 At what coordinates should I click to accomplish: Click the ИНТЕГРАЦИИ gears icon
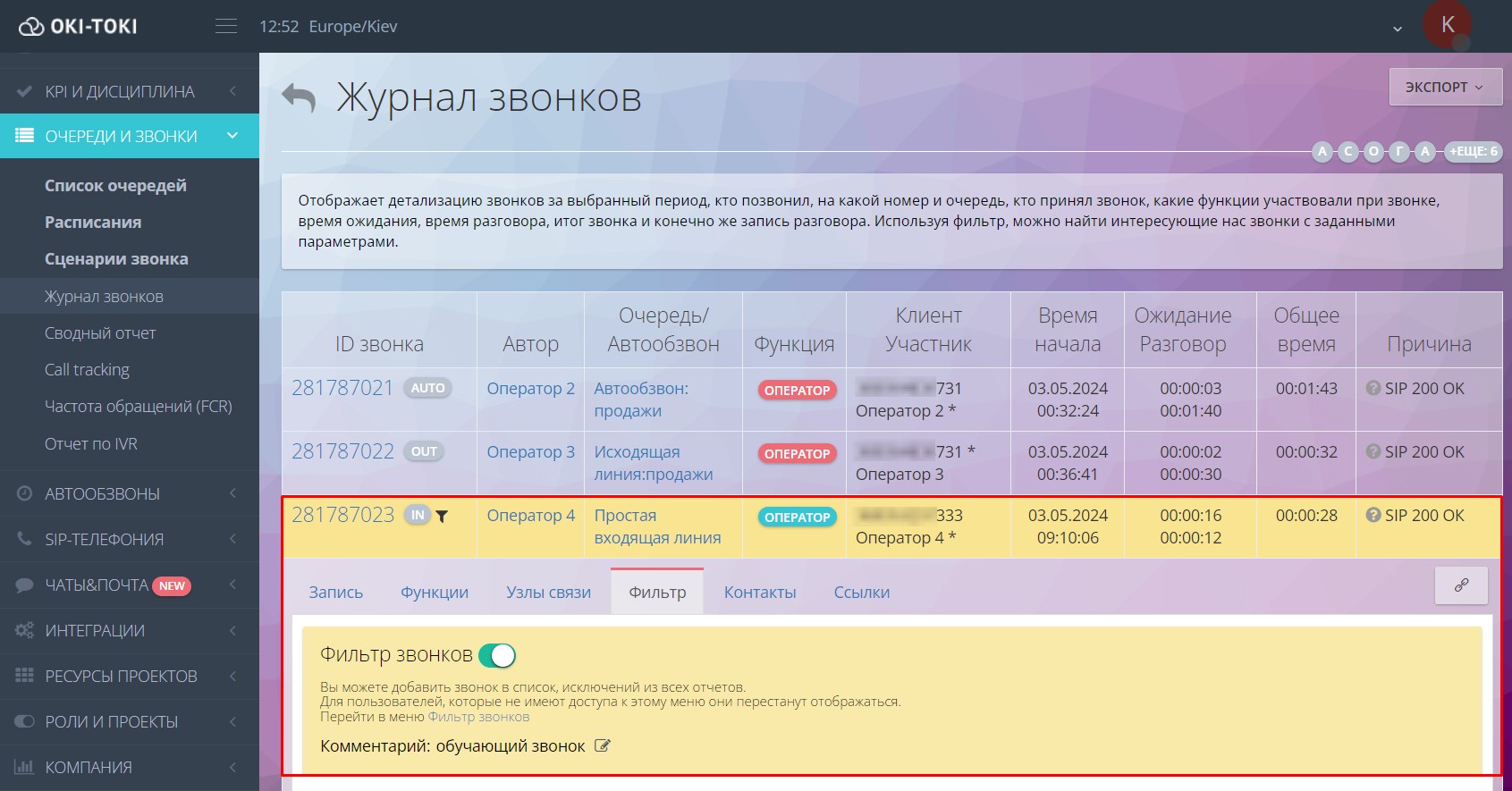pos(25,630)
